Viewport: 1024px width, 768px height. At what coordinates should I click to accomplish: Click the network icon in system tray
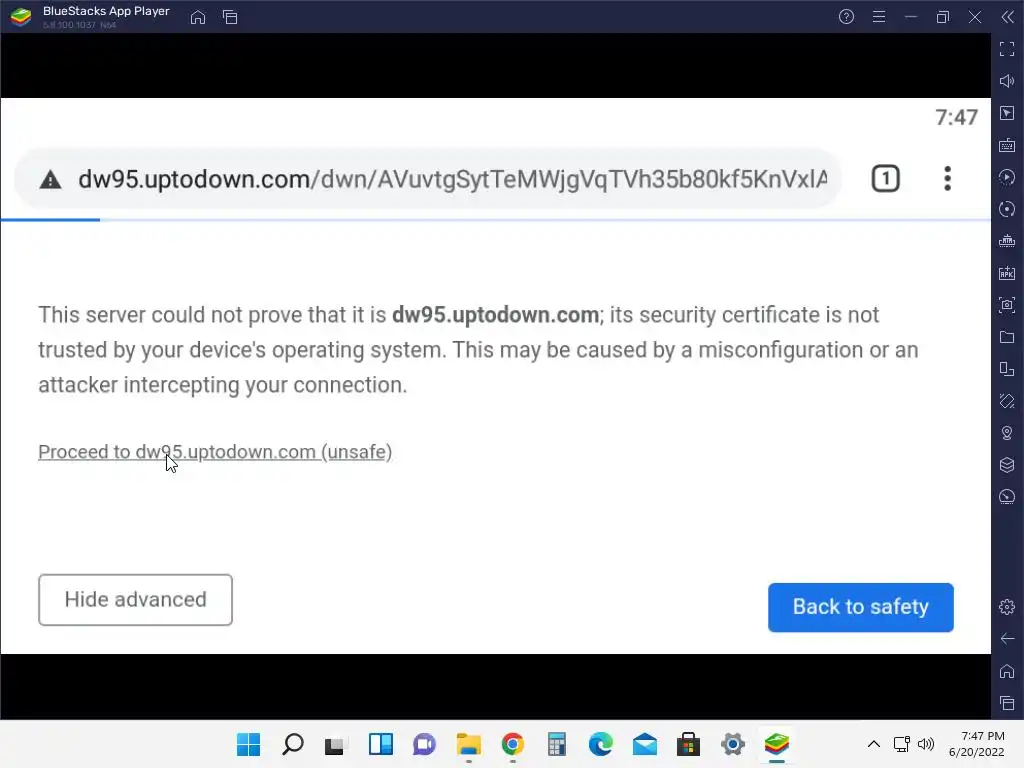click(x=902, y=744)
